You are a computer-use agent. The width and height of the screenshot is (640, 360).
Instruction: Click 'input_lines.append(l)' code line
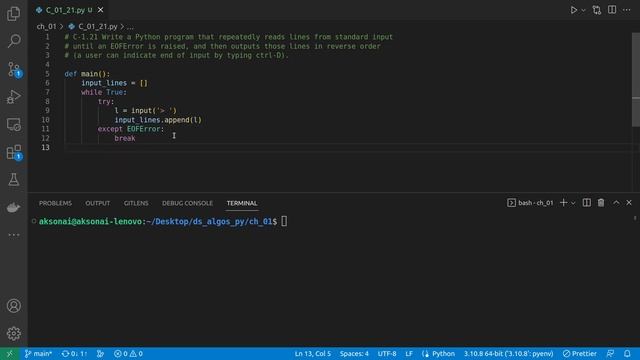point(158,120)
